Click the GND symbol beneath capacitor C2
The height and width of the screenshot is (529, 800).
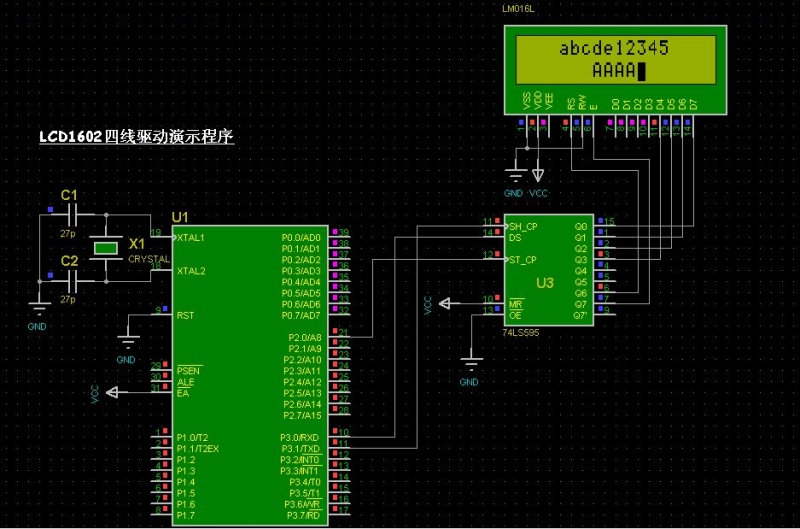(x=39, y=309)
